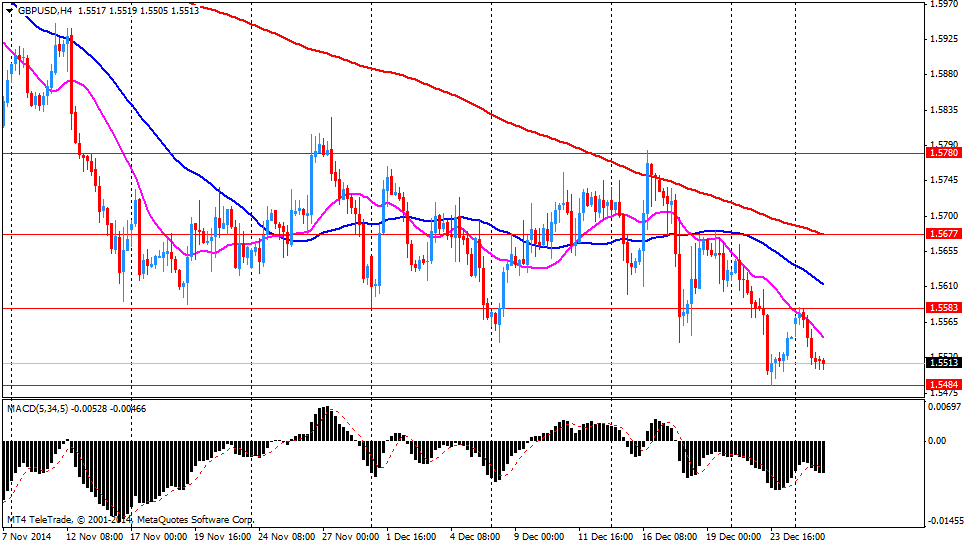
Task: Click the current price 1.5513 black label
Action: [x=943, y=363]
